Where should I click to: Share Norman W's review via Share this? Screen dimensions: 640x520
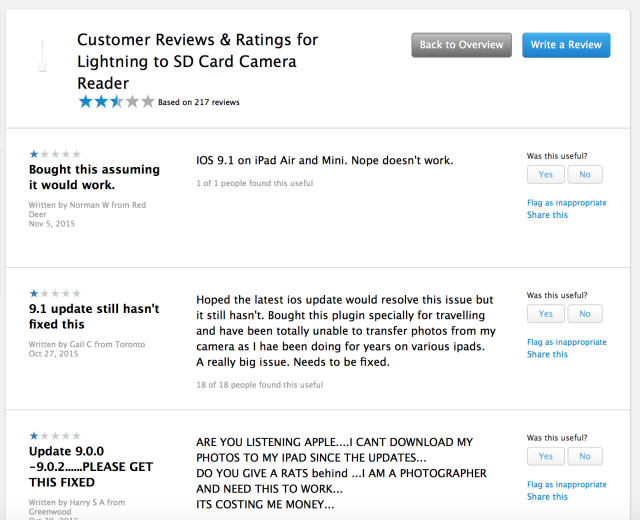pos(547,215)
